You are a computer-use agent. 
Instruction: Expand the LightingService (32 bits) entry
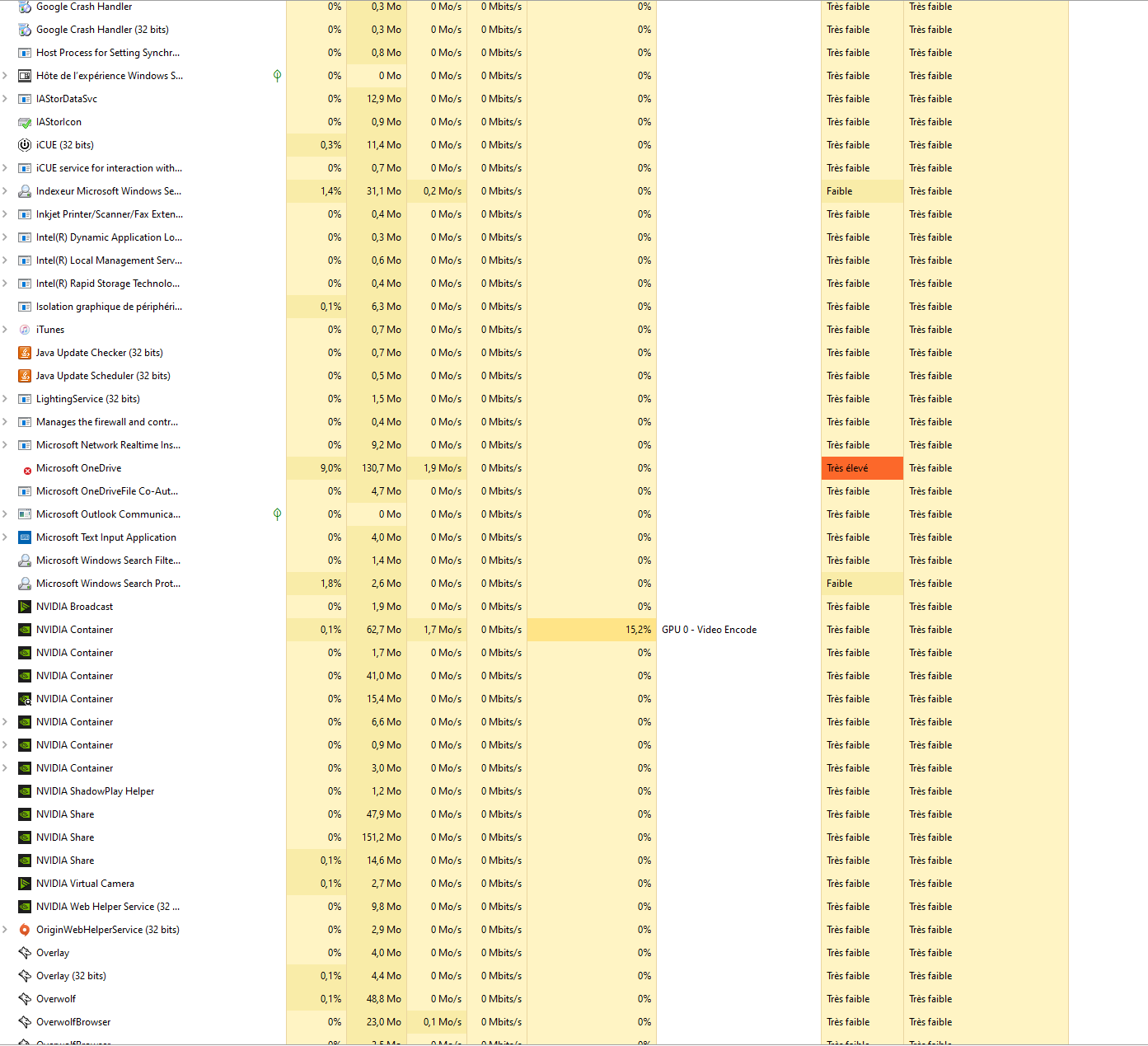[6, 399]
